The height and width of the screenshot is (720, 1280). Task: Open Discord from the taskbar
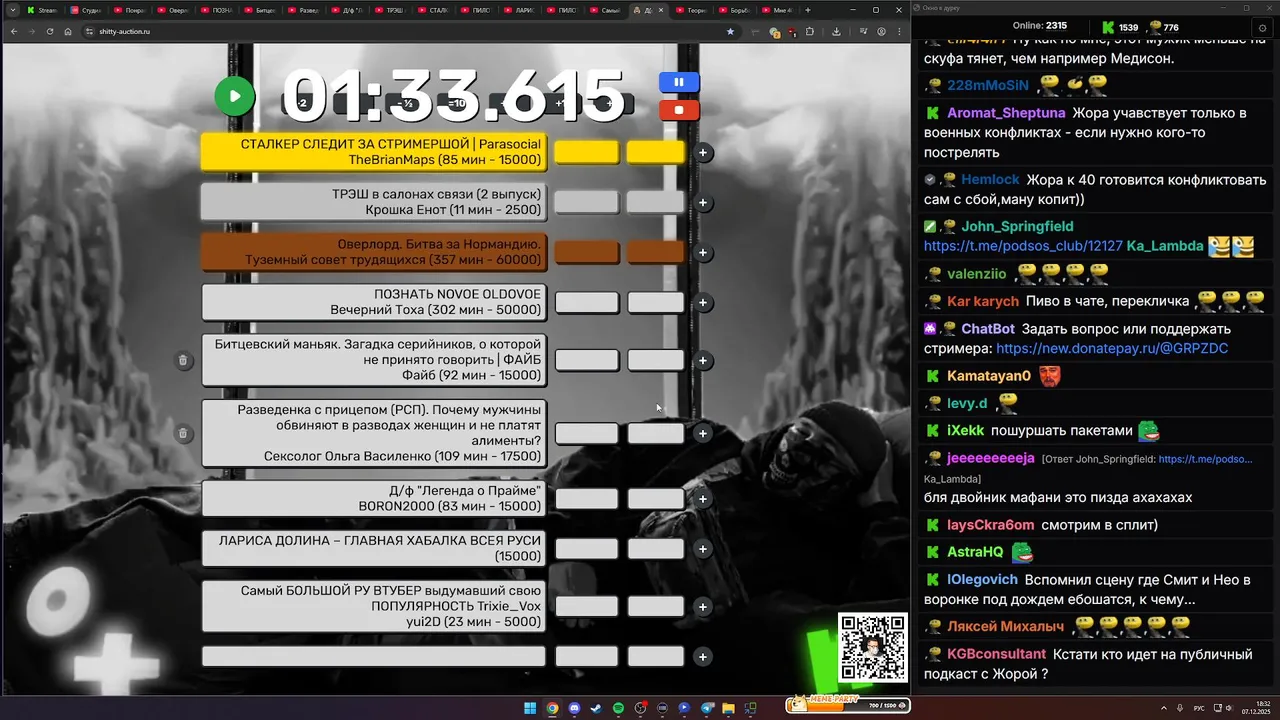574,708
